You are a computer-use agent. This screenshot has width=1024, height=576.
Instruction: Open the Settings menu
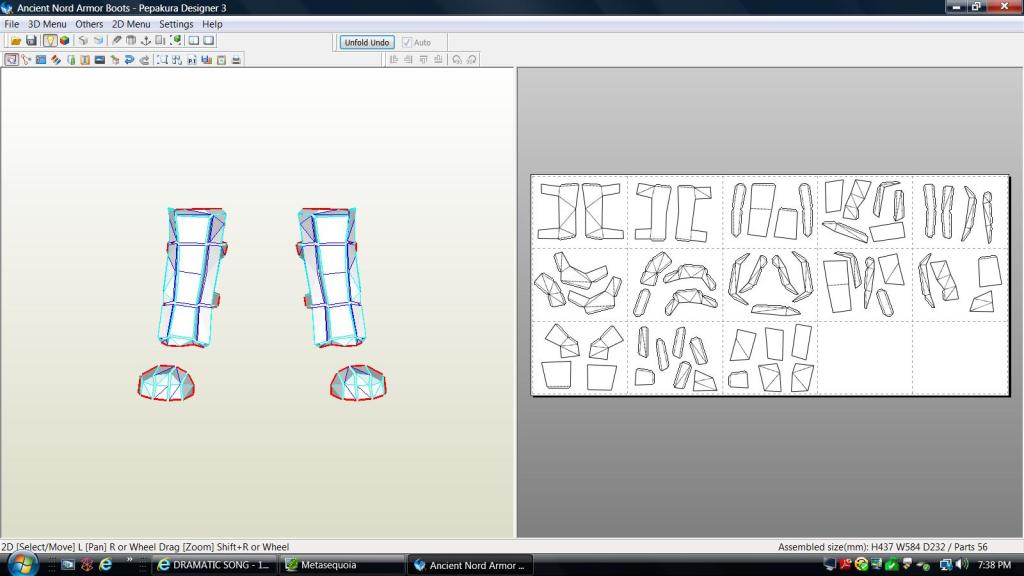tap(176, 24)
